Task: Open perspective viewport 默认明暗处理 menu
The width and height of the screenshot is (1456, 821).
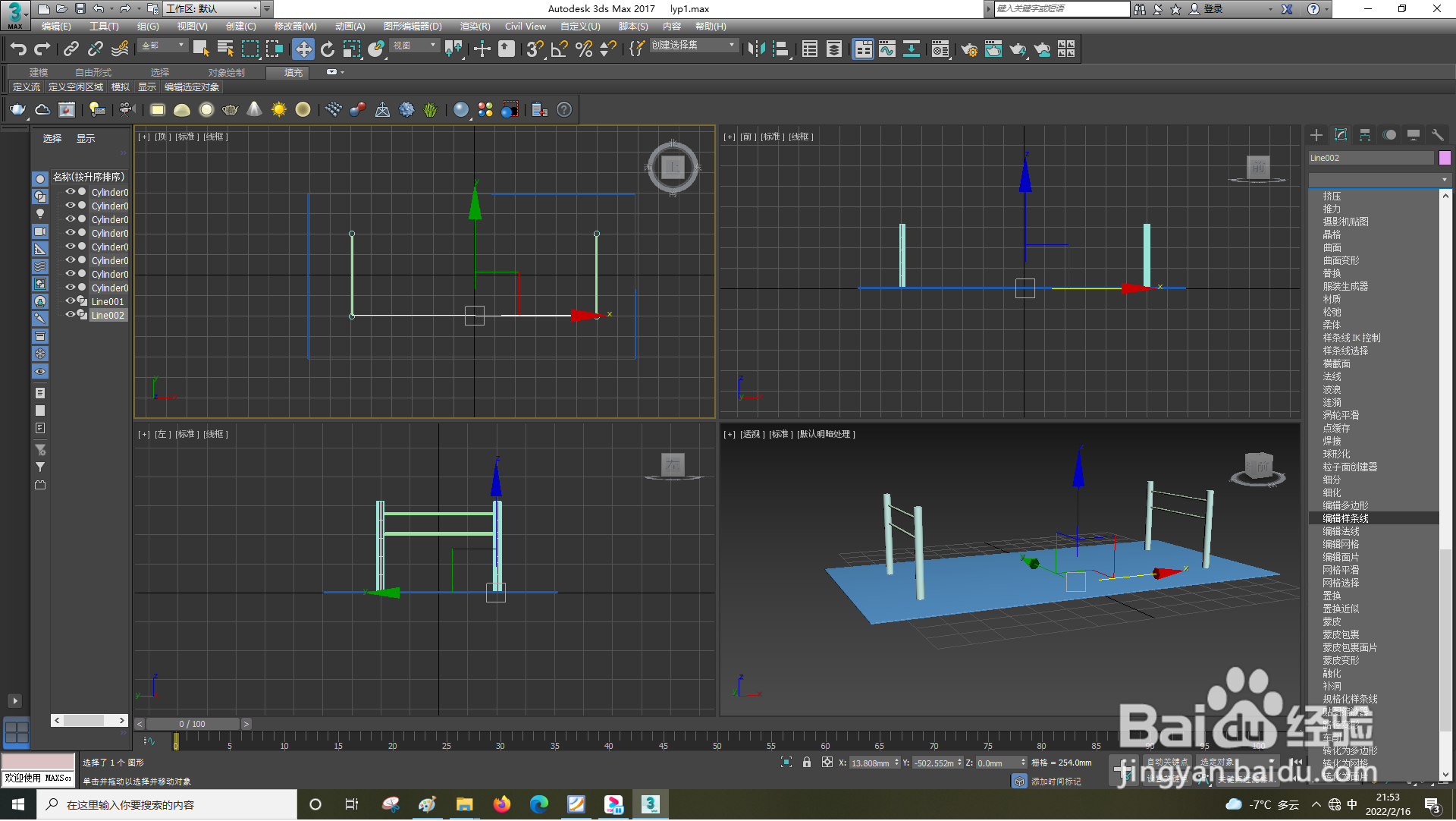Action: point(827,435)
